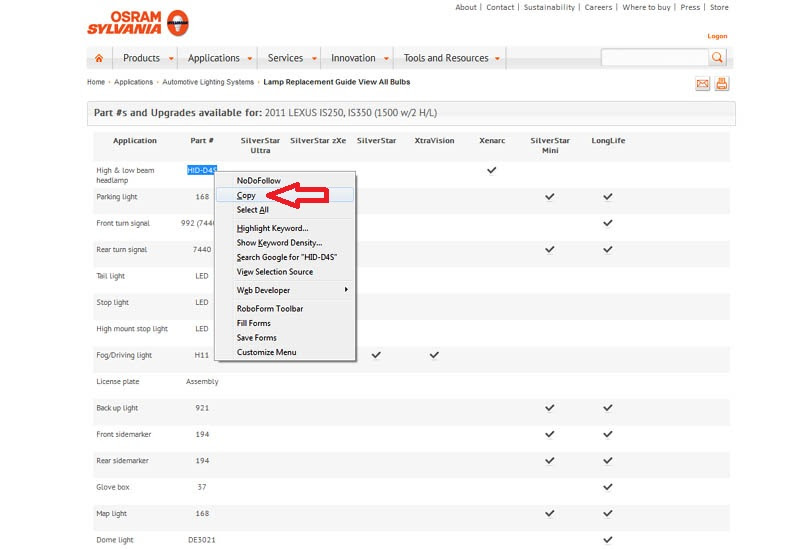Choose View Selection Source
Screen dimensions: 800x549
[285, 272]
